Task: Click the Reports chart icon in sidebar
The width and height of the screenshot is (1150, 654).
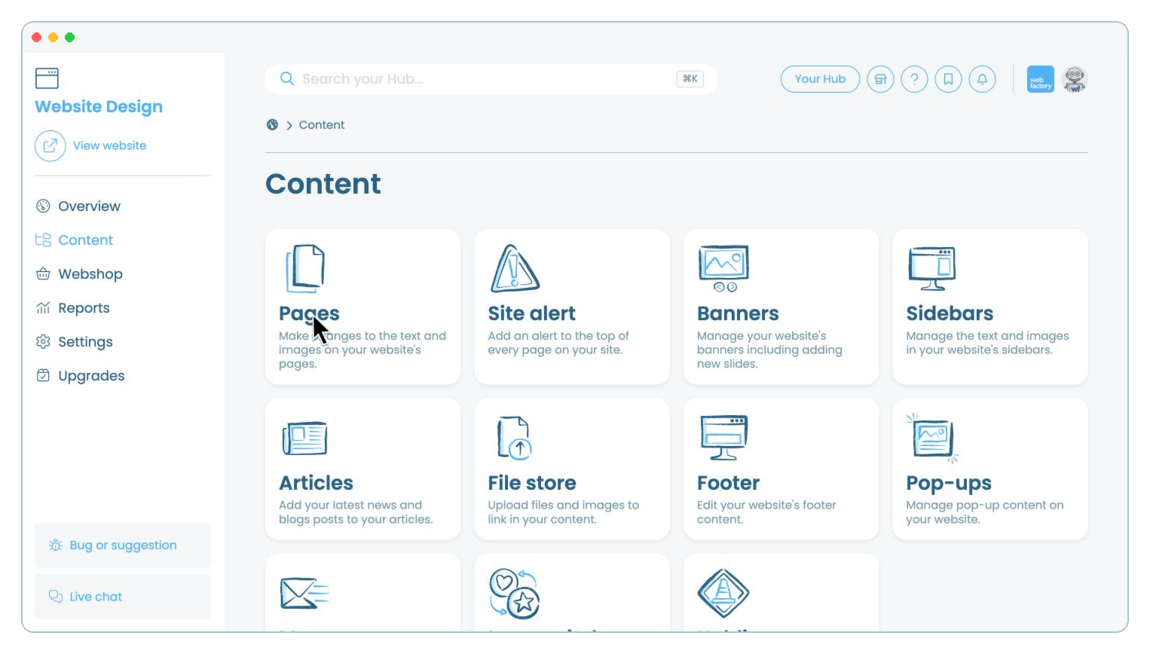Action: pyautogui.click(x=43, y=308)
